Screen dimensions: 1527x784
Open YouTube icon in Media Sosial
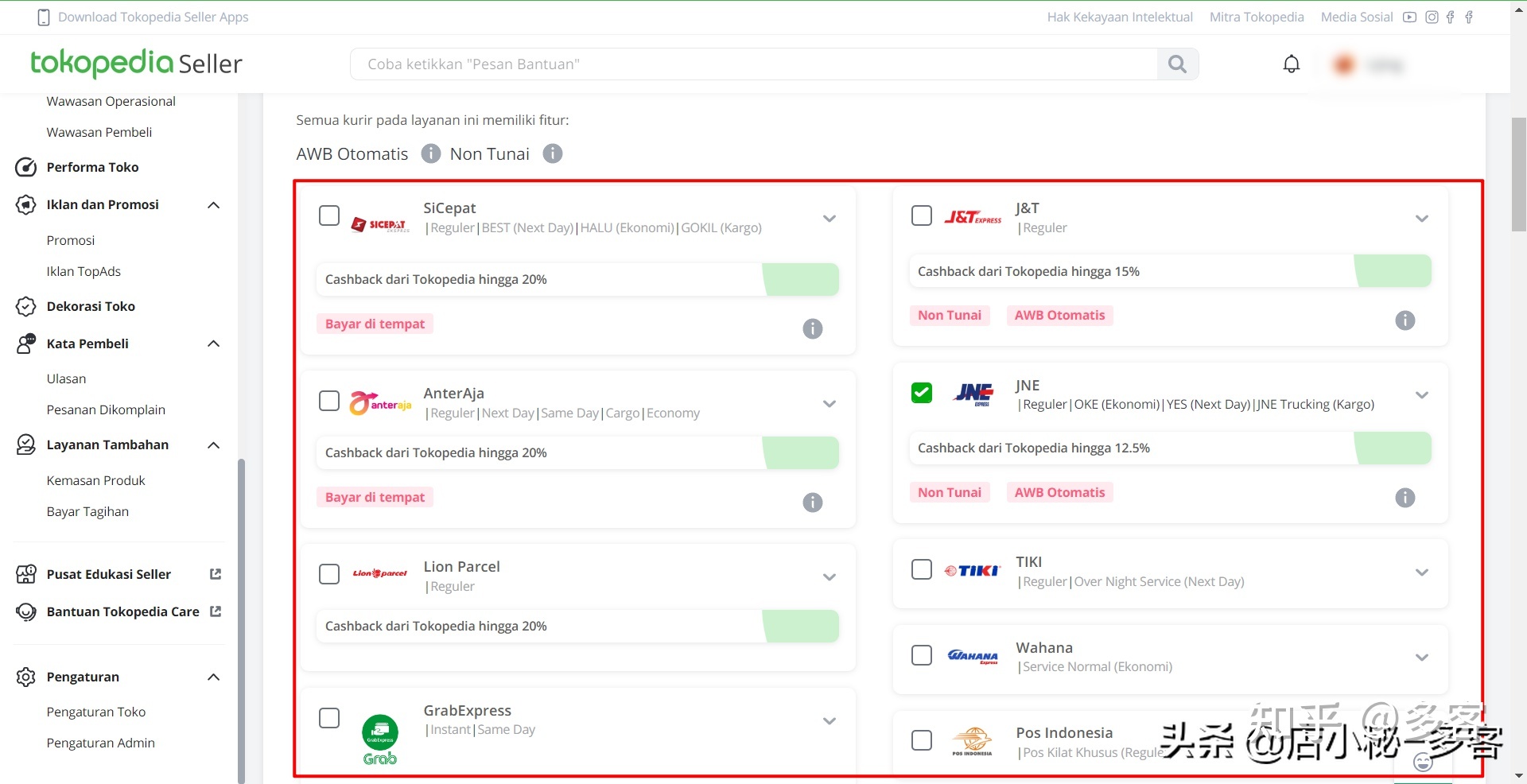(x=1409, y=17)
